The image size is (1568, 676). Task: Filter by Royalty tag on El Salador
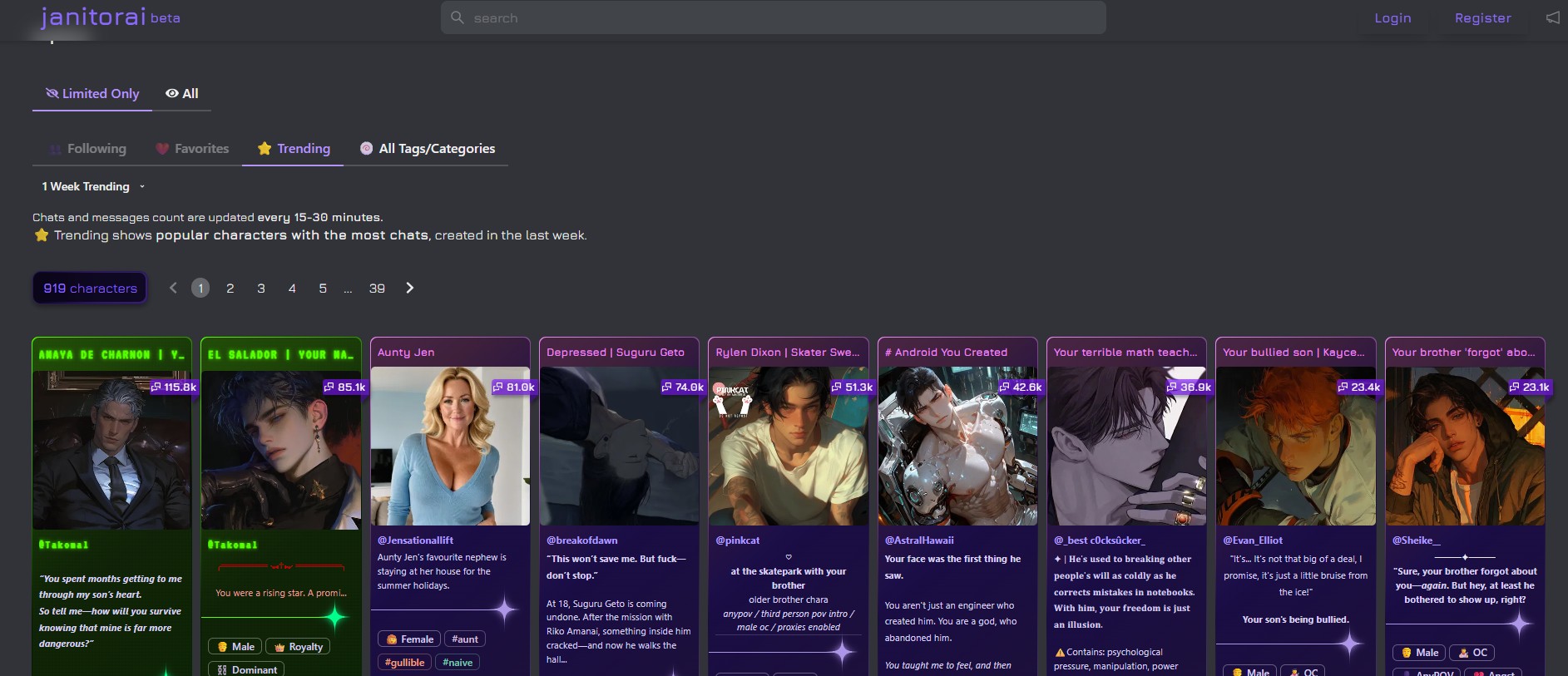(x=298, y=647)
